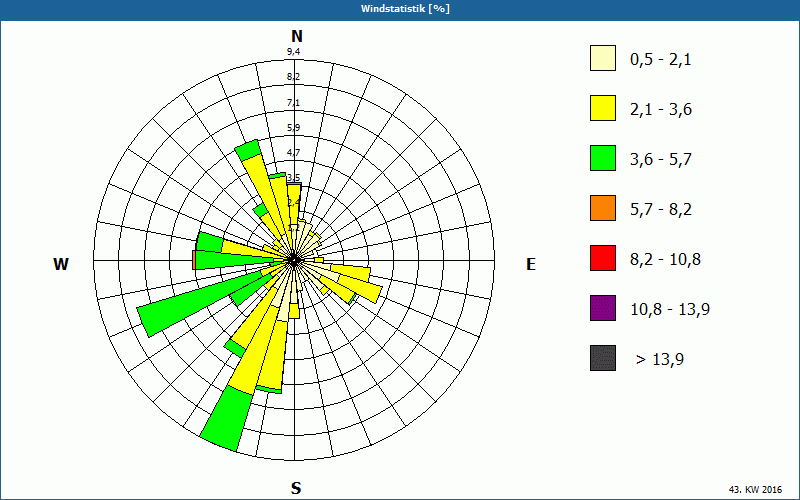Click the center point of the wind rose

click(294, 260)
